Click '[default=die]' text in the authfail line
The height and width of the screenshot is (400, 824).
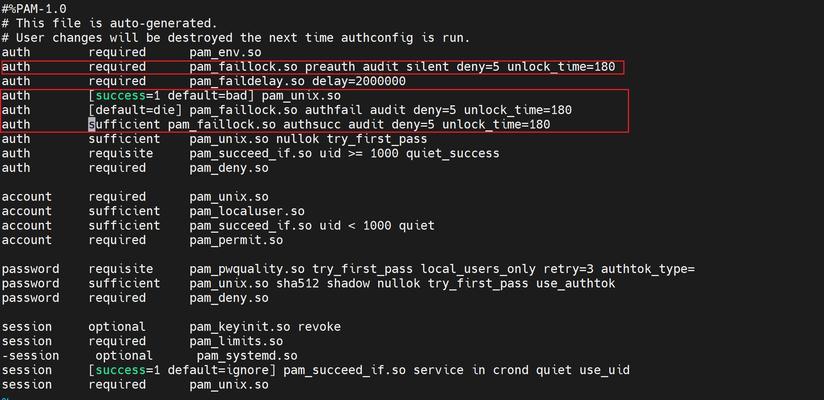tap(135, 110)
